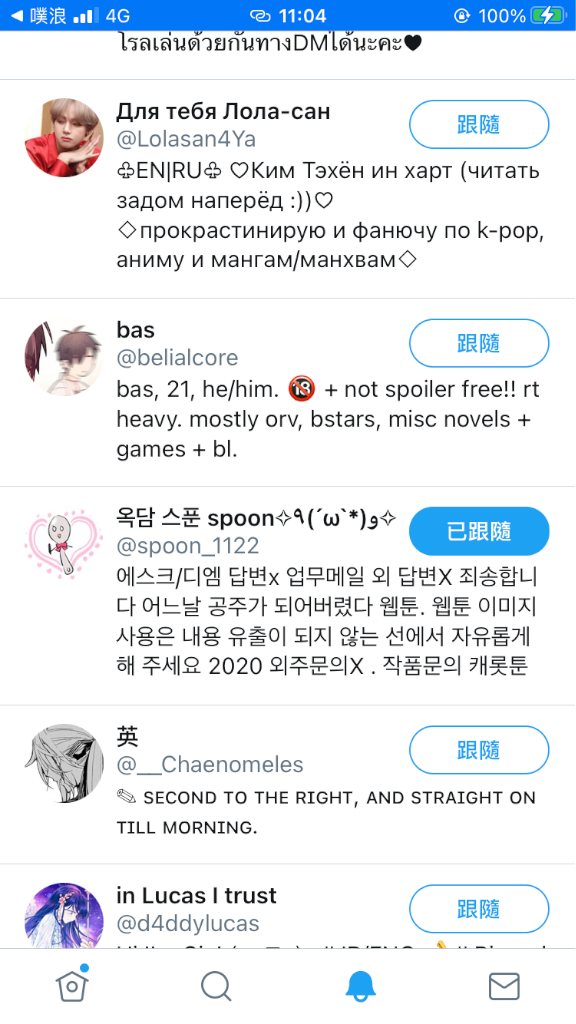This screenshot has height=1024, width=576.
Task: Follow the user bas @belialcore
Action: pyautogui.click(x=479, y=343)
